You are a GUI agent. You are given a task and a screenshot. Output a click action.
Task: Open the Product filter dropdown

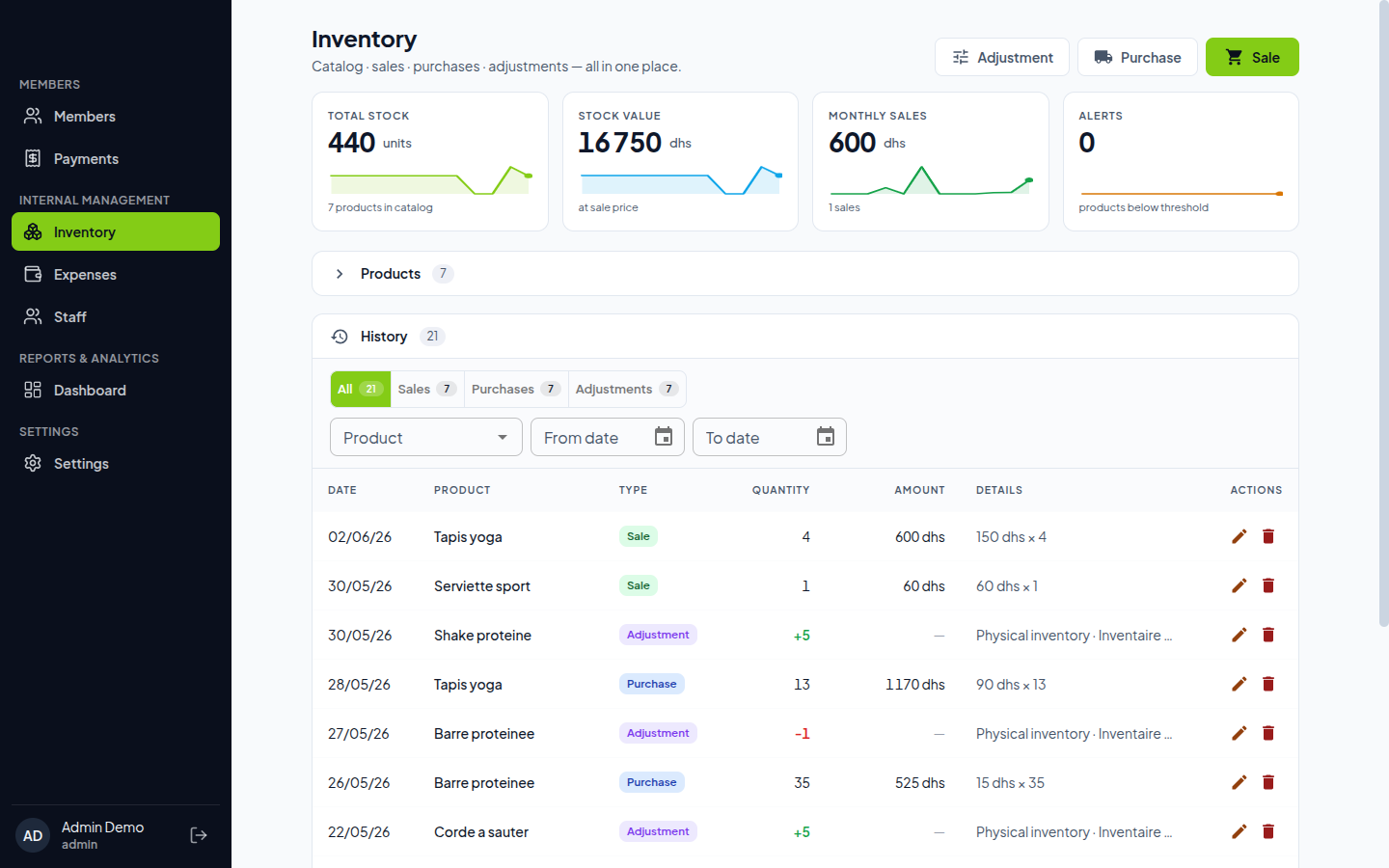click(x=426, y=437)
